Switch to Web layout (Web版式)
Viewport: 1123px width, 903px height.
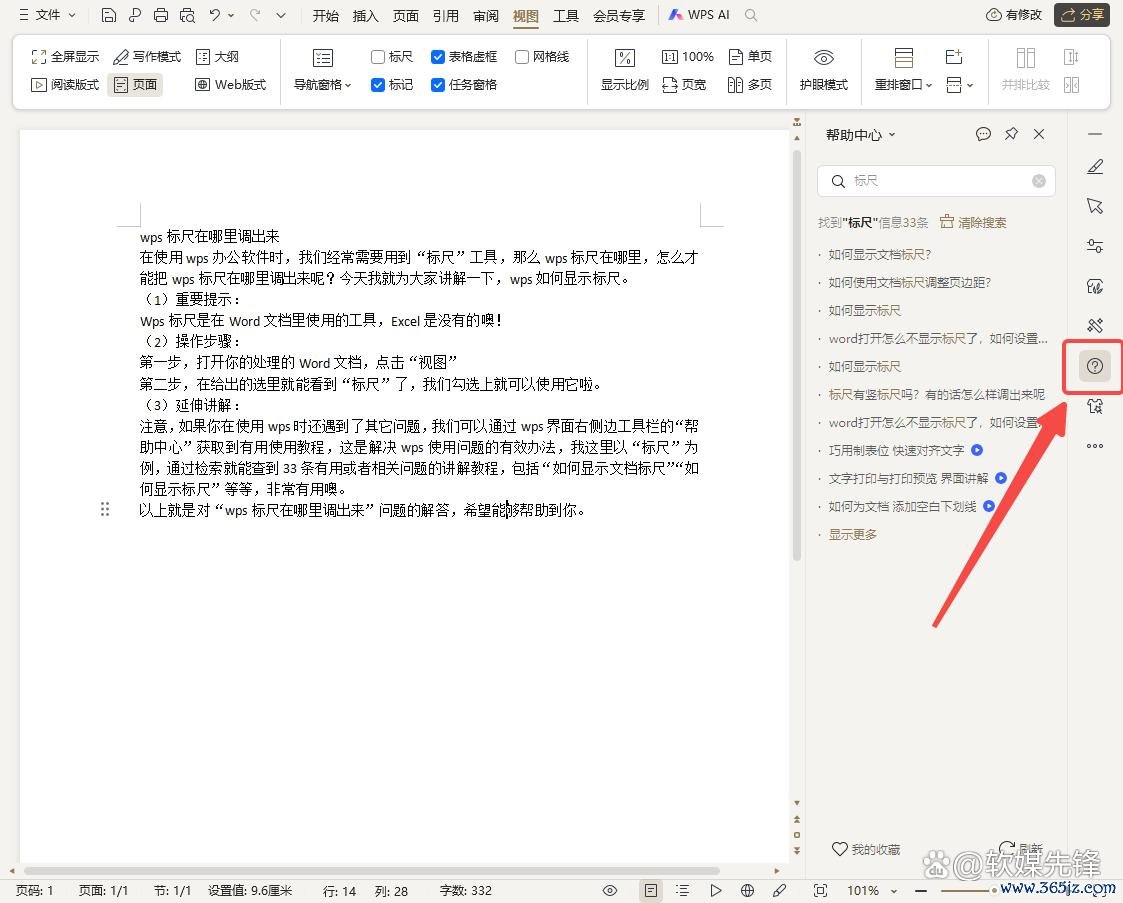pos(231,84)
